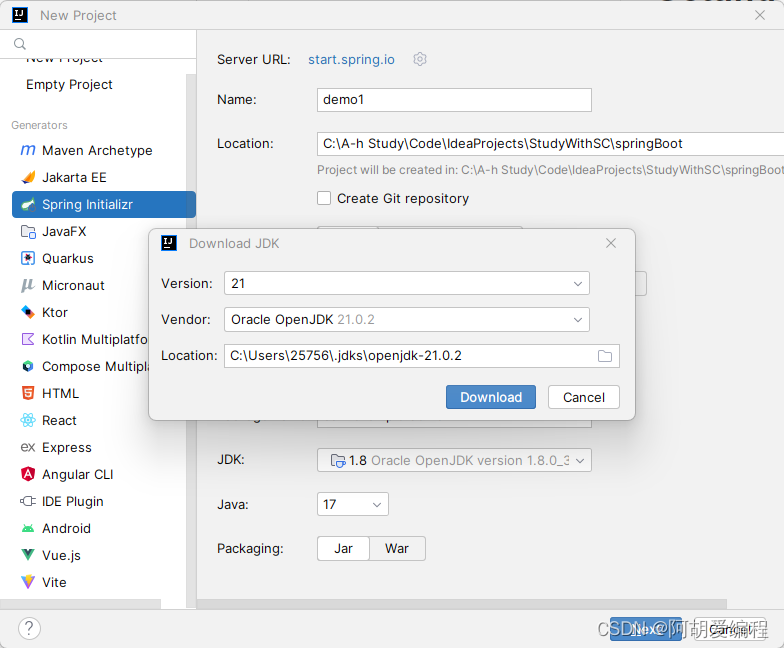Select War packaging option

(397, 548)
